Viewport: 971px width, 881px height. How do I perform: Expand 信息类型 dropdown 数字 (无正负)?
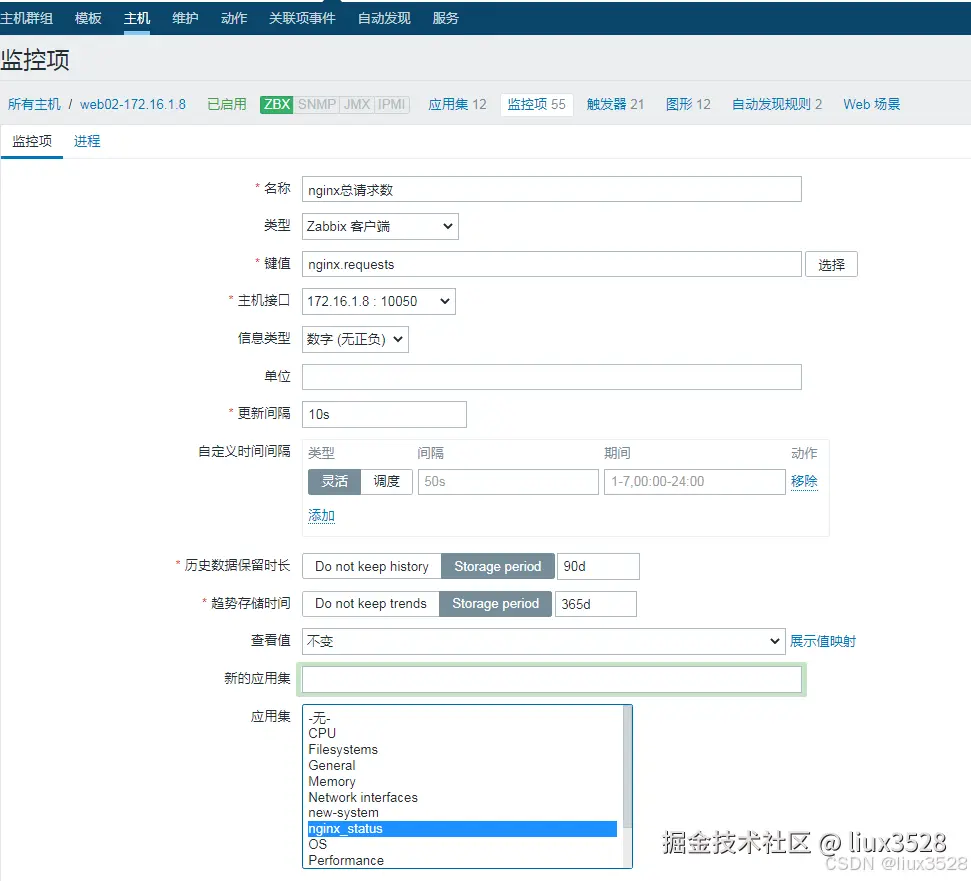click(x=355, y=339)
